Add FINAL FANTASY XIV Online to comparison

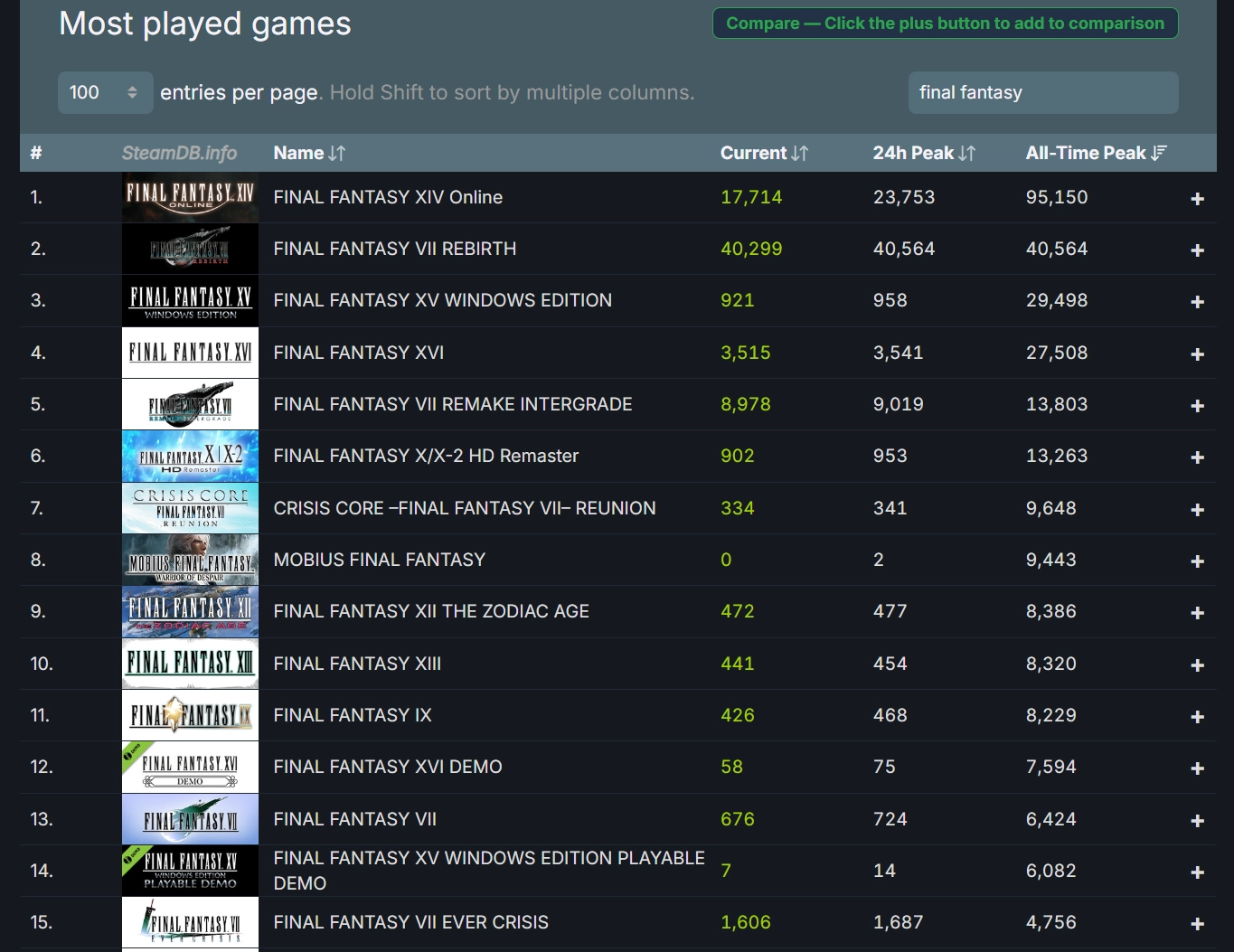pyautogui.click(x=1197, y=198)
